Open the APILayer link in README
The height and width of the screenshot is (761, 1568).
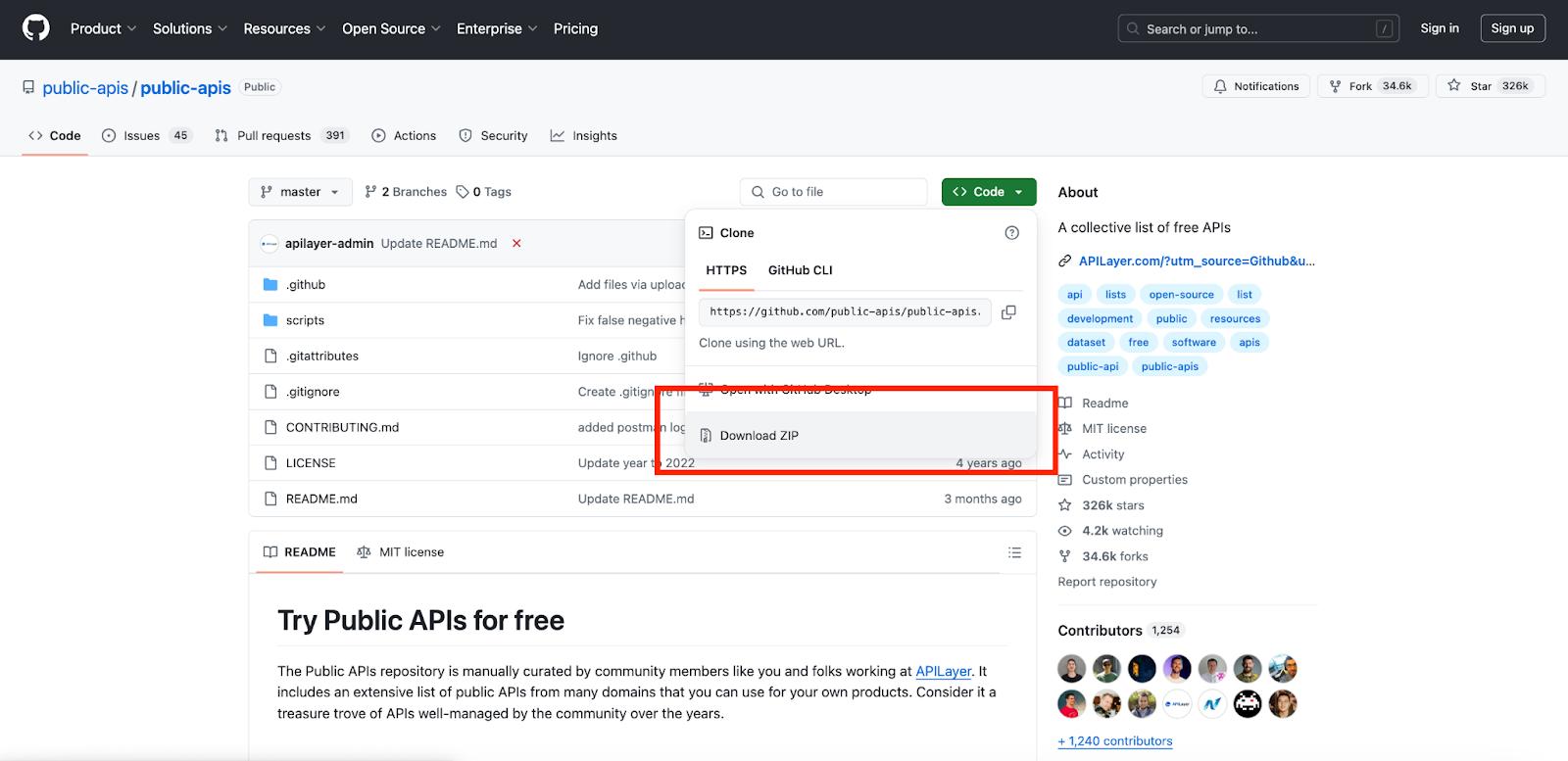point(943,671)
